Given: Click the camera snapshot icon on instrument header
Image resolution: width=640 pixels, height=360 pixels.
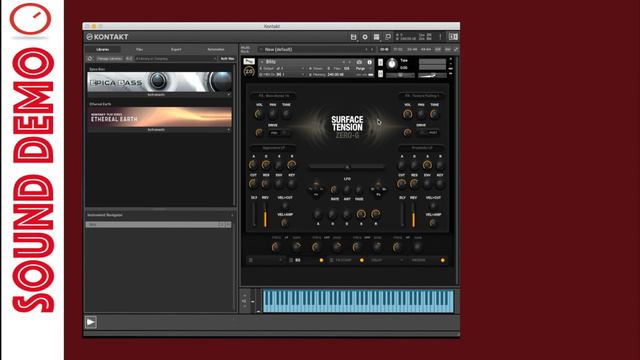Looking at the screenshot, I should [x=359, y=62].
